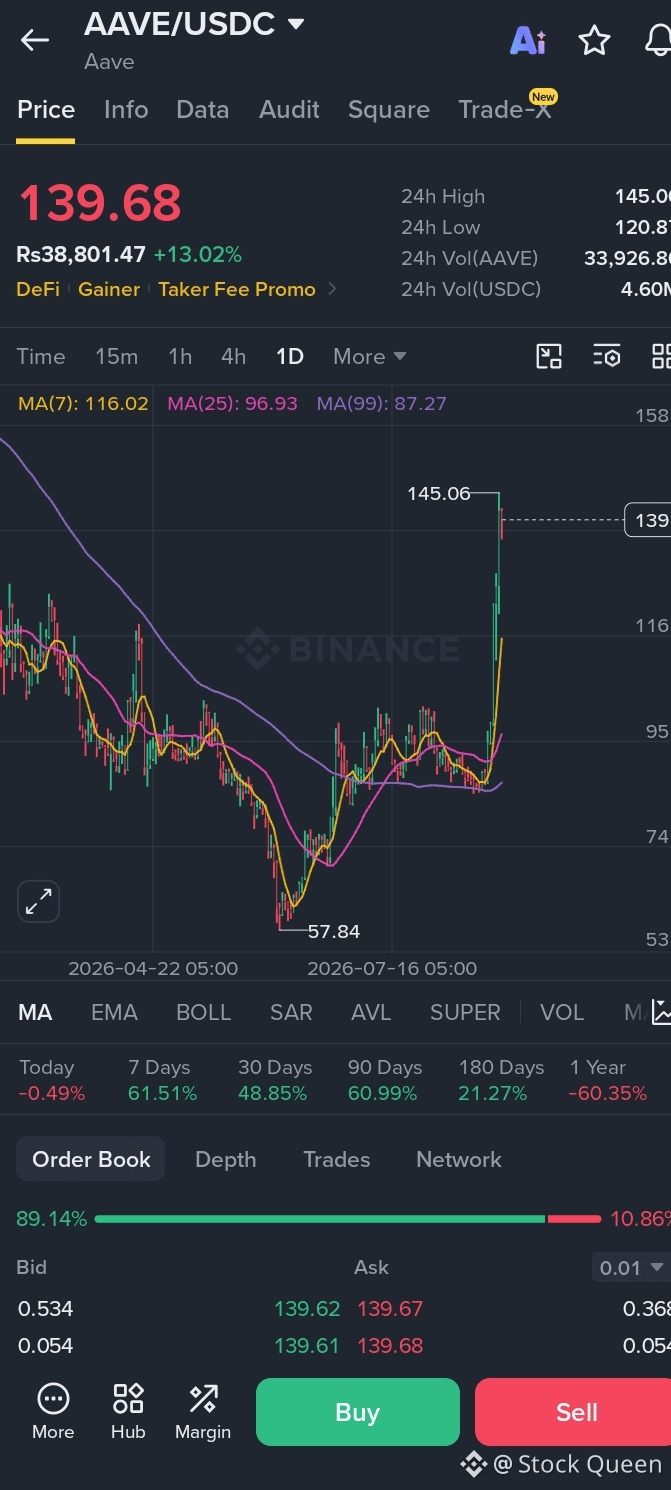This screenshot has width=671, height=1490.
Task: Open the Trade-X tab
Action: (505, 110)
